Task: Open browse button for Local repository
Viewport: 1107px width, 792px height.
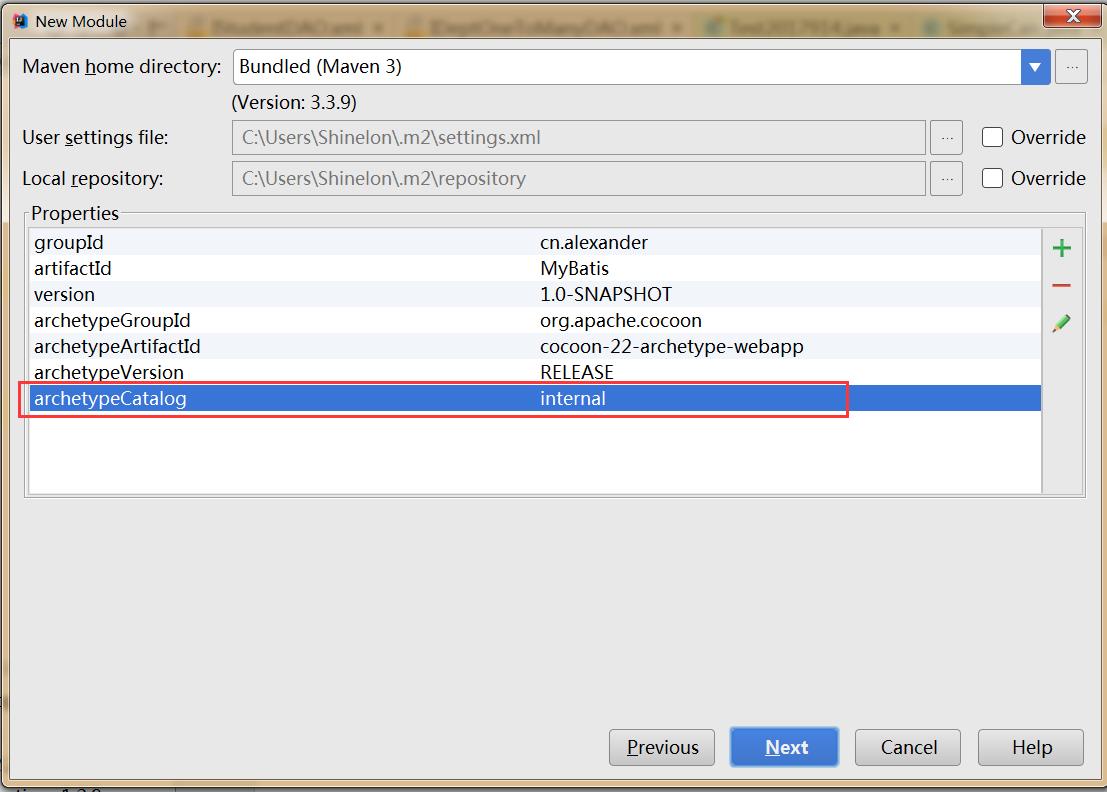Action: (946, 179)
